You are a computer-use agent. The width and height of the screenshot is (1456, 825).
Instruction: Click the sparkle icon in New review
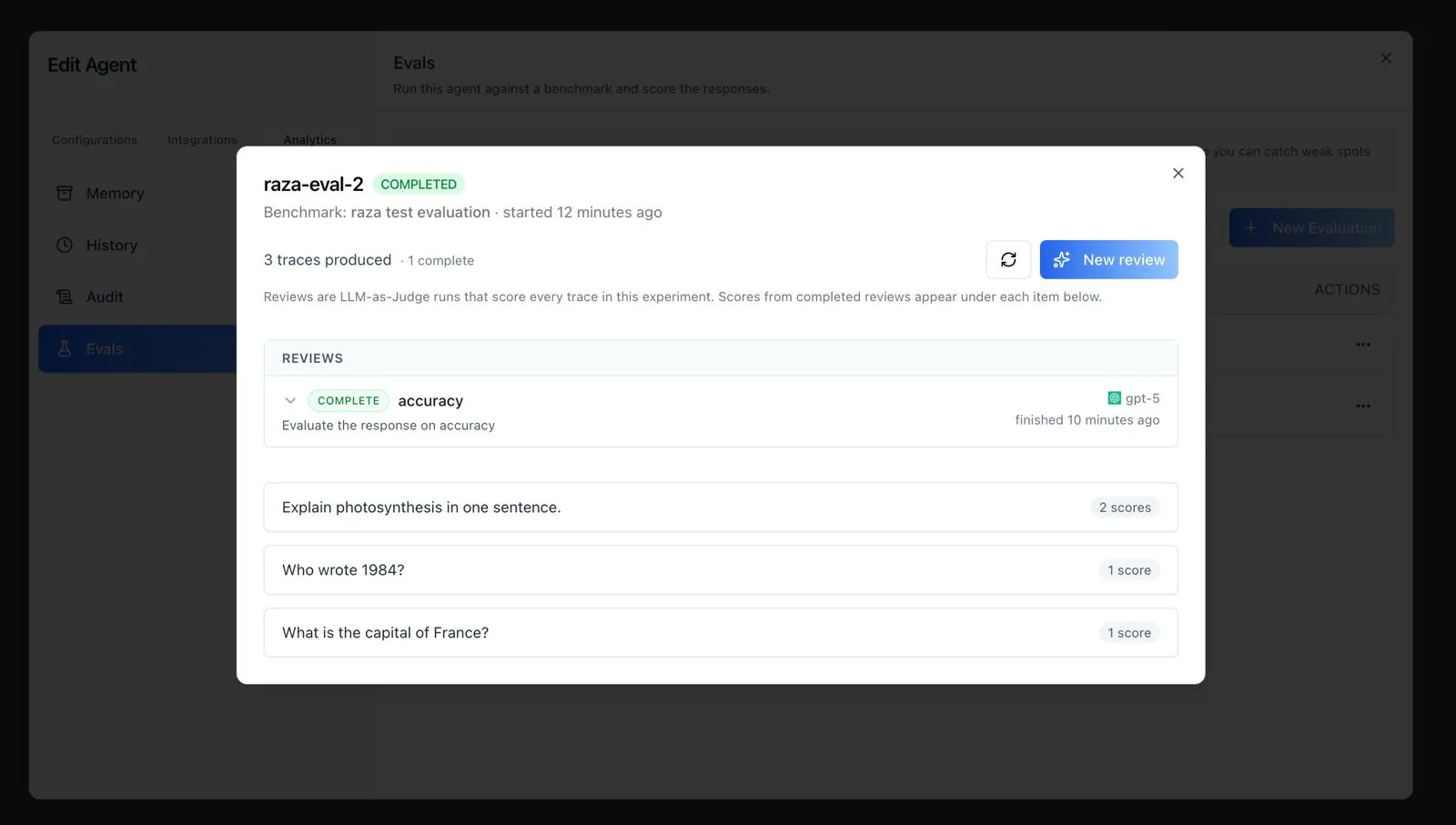(x=1061, y=259)
